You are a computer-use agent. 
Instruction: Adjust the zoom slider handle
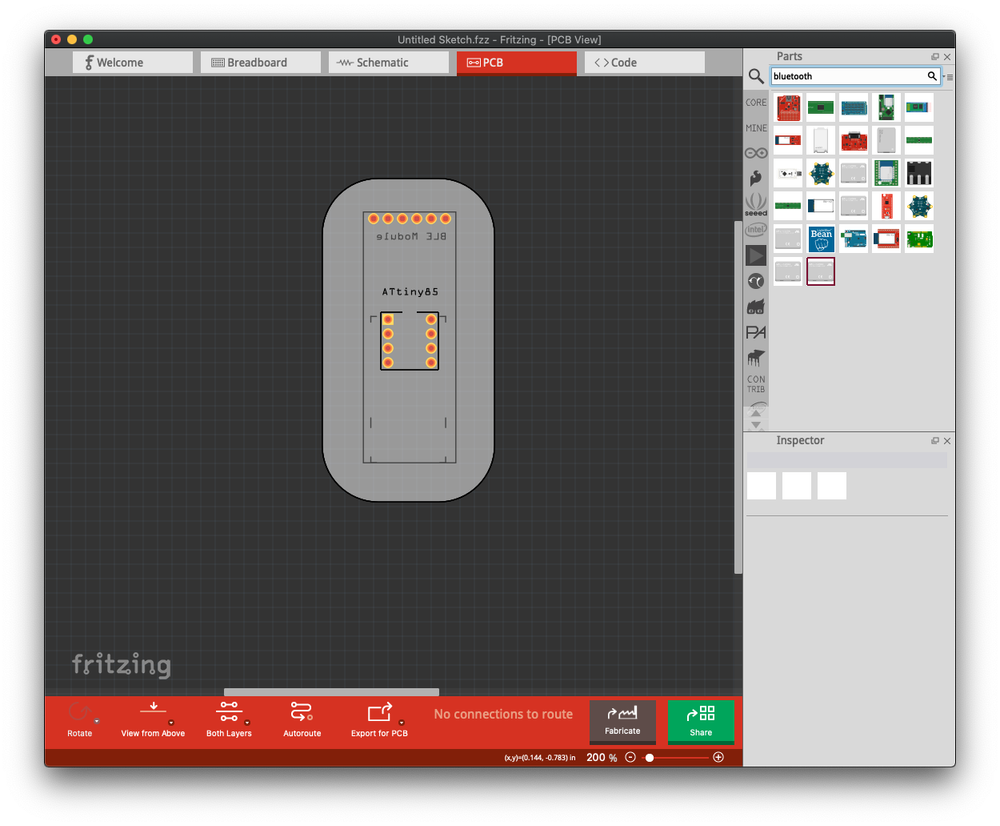point(649,758)
